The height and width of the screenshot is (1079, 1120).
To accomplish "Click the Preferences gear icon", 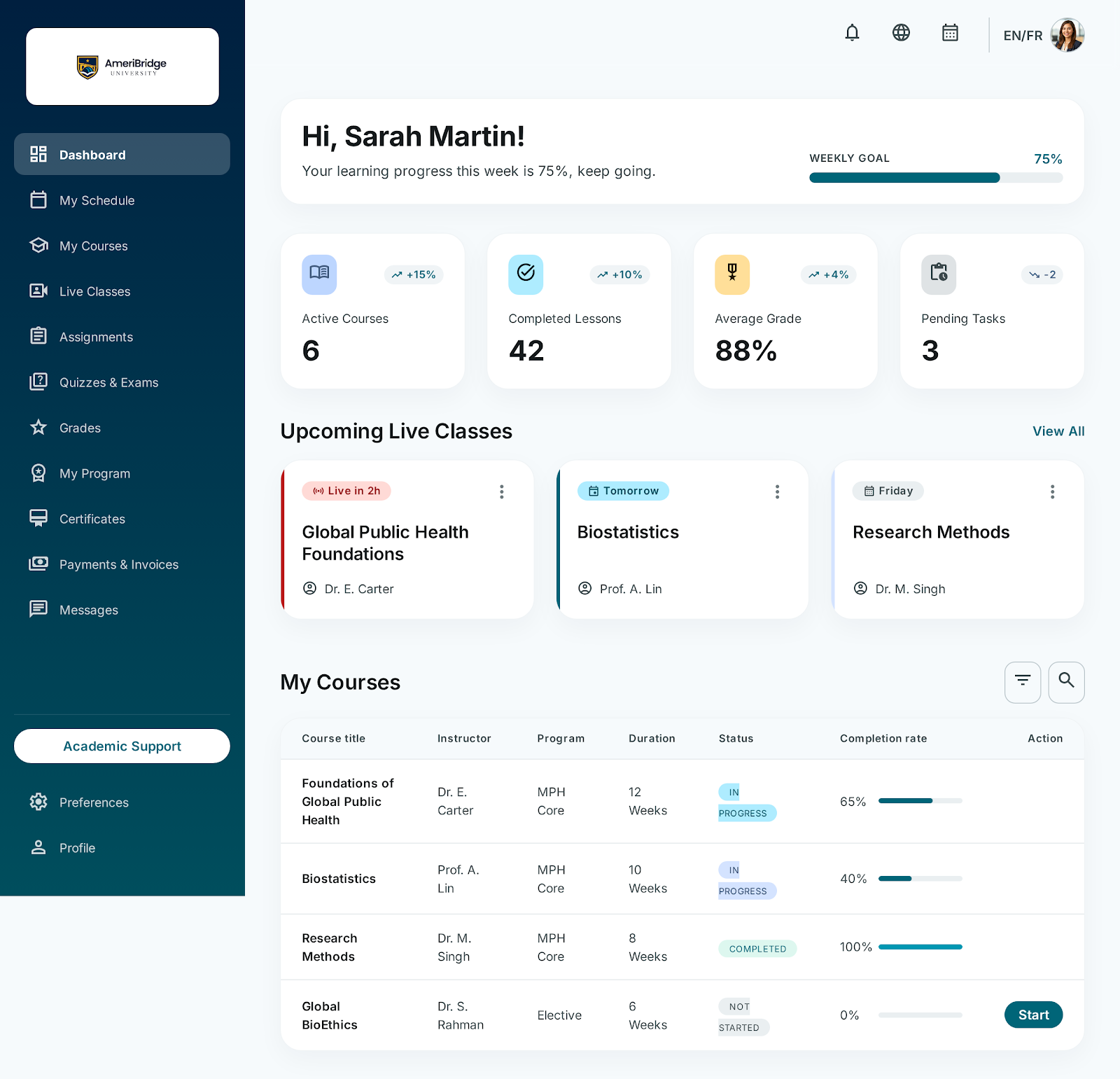I will (x=38, y=802).
